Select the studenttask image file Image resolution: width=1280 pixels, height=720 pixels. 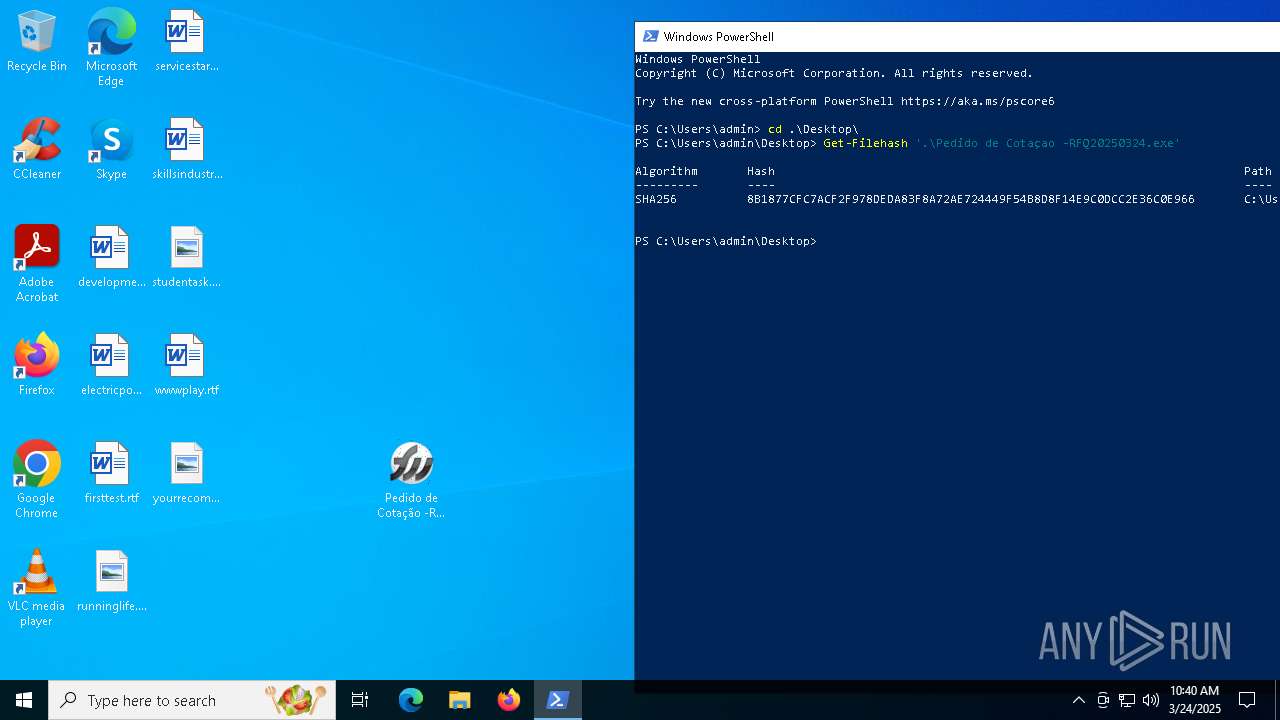tap(186, 258)
